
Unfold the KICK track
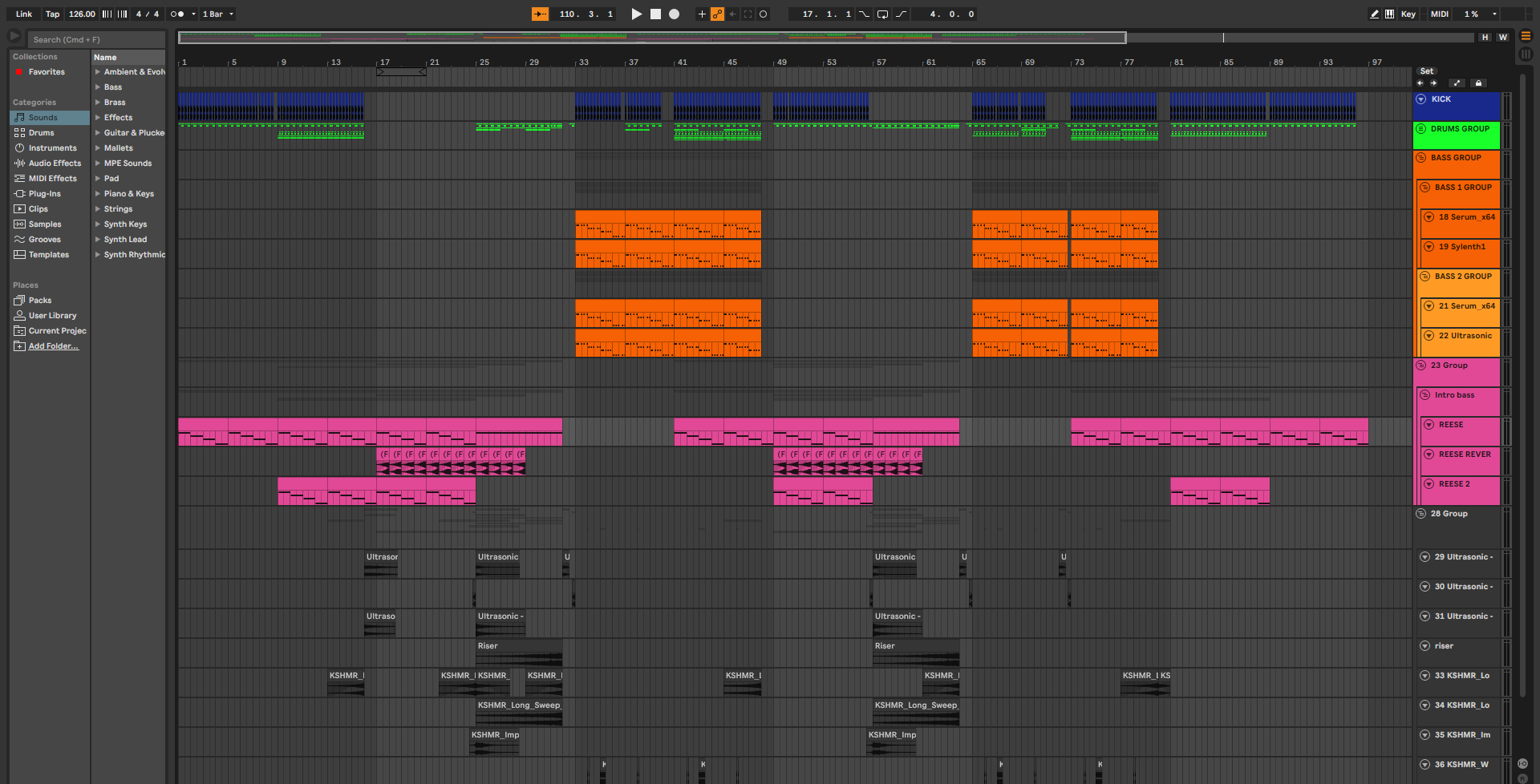click(x=1421, y=99)
